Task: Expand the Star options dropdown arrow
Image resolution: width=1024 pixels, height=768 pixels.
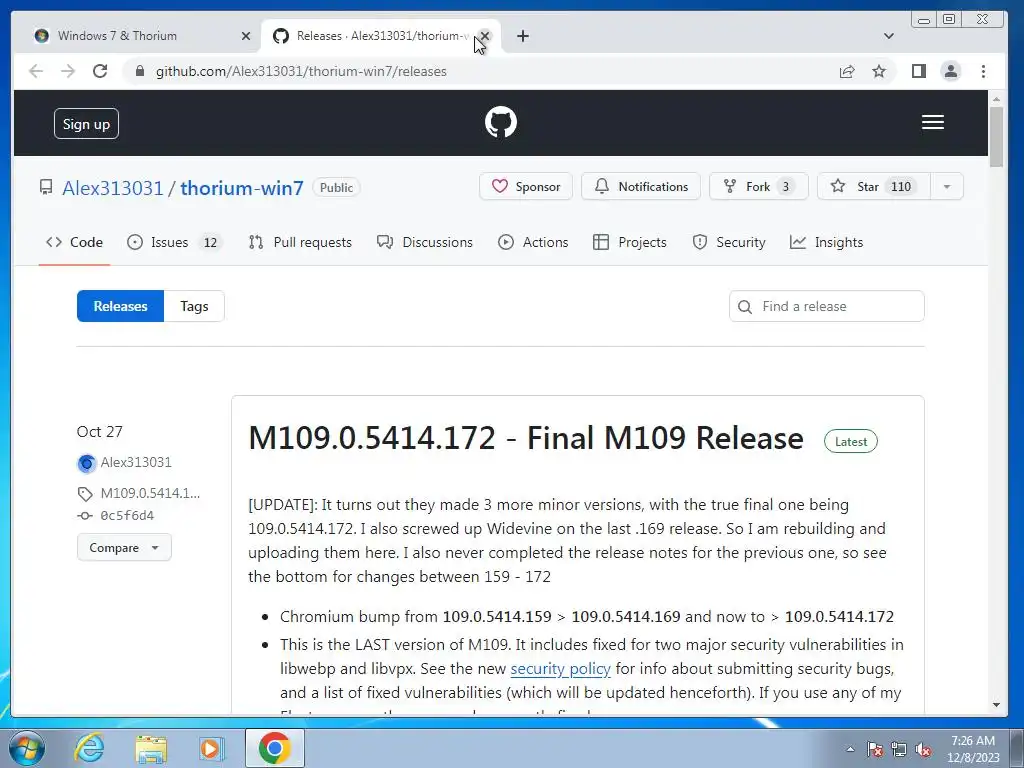Action: (x=946, y=187)
